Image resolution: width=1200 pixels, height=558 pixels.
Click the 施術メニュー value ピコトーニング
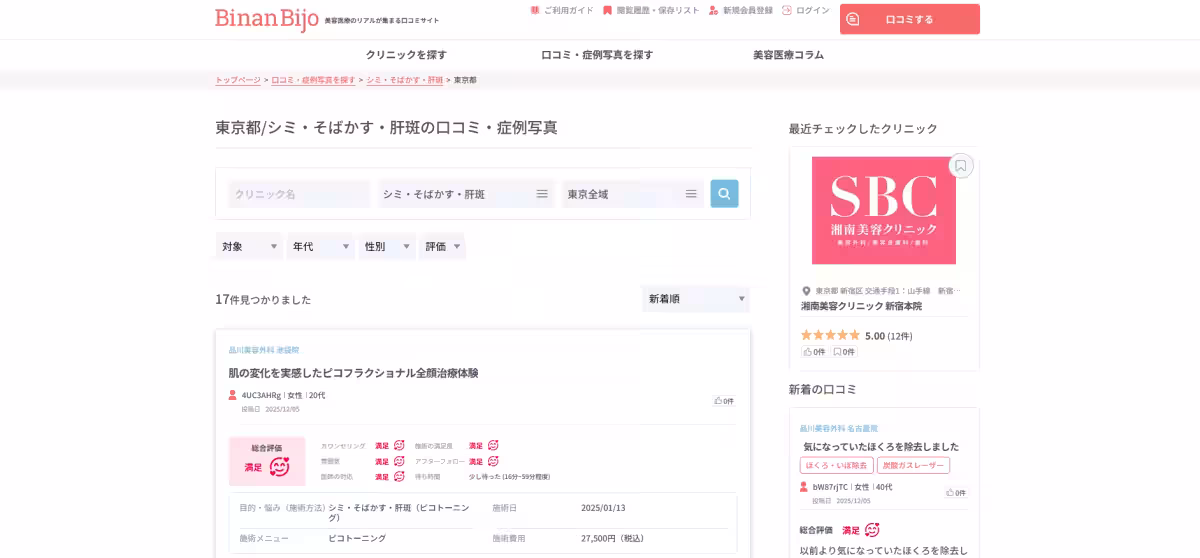357,538
